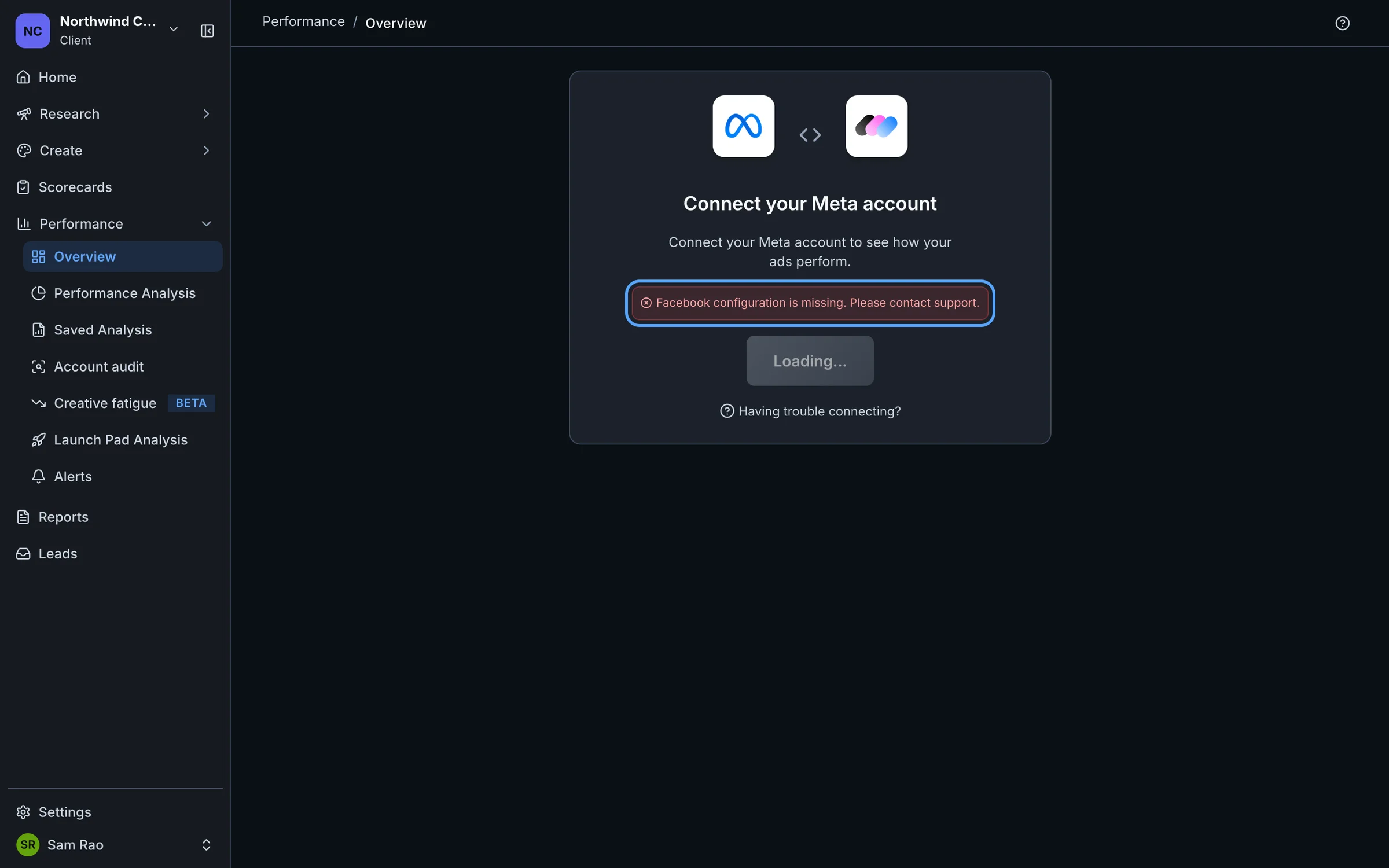Open Account audit page
1389x868 pixels.
[123, 366]
